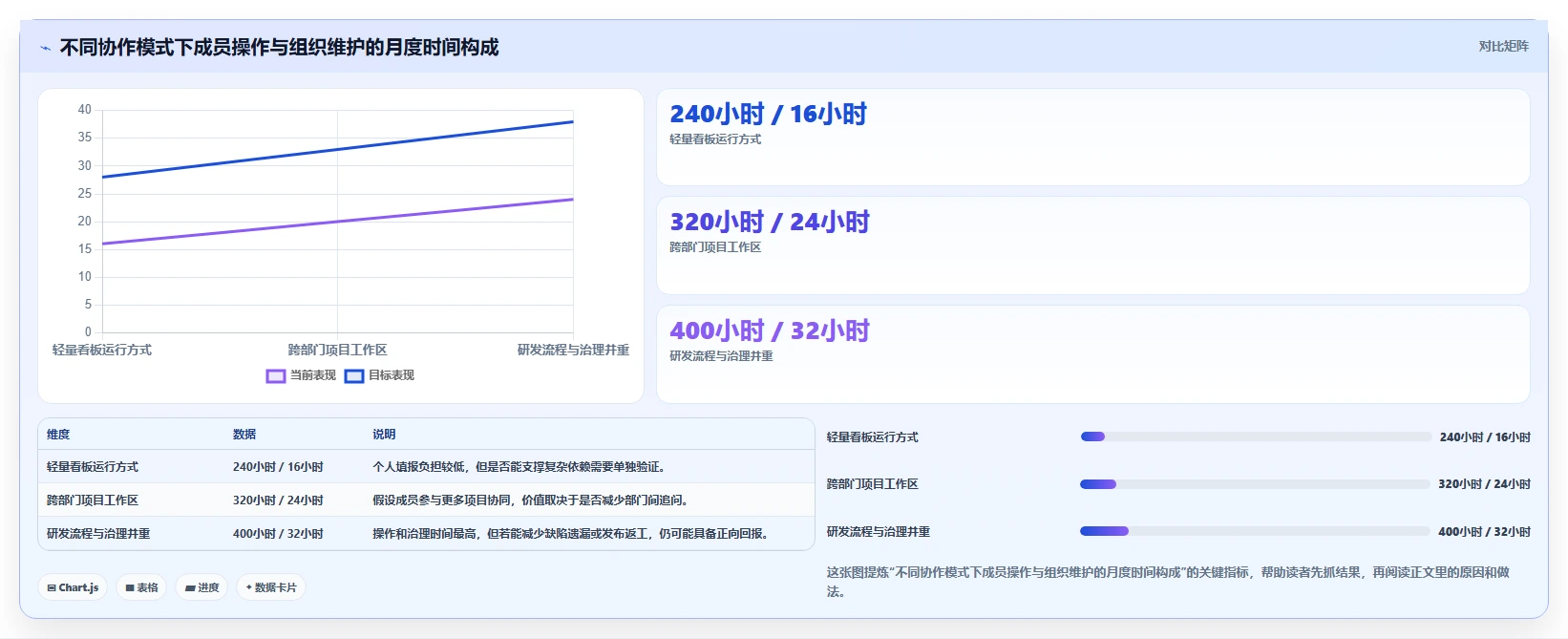Viewport: 1568px width, 639px height.
Task: Click the 320小时 / 24小时 stat card heading
Action: 770,222
